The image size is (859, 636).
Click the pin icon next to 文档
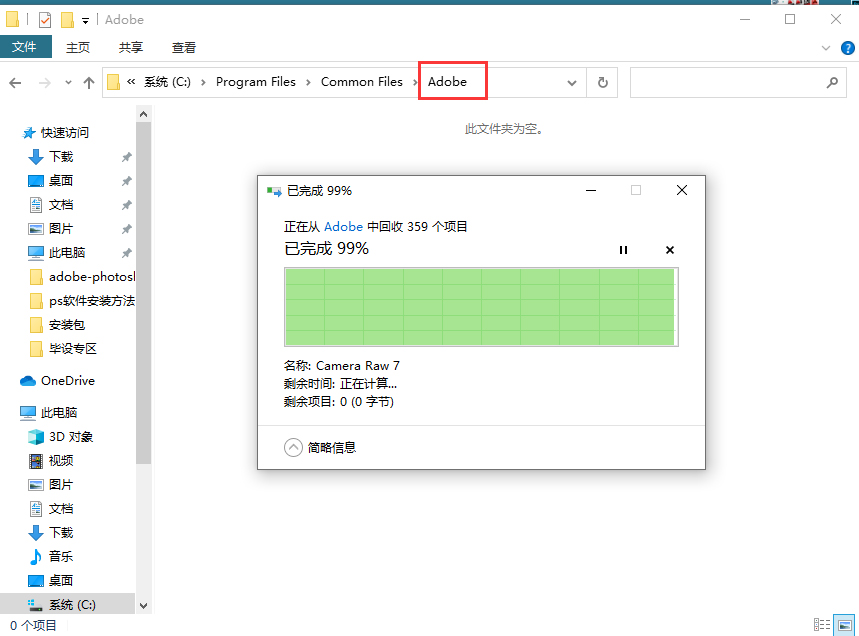click(127, 205)
